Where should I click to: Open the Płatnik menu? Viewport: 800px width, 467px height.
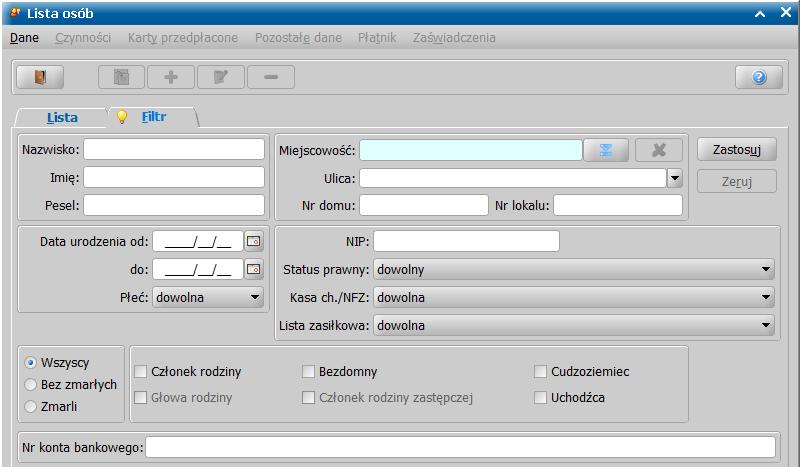click(377, 38)
